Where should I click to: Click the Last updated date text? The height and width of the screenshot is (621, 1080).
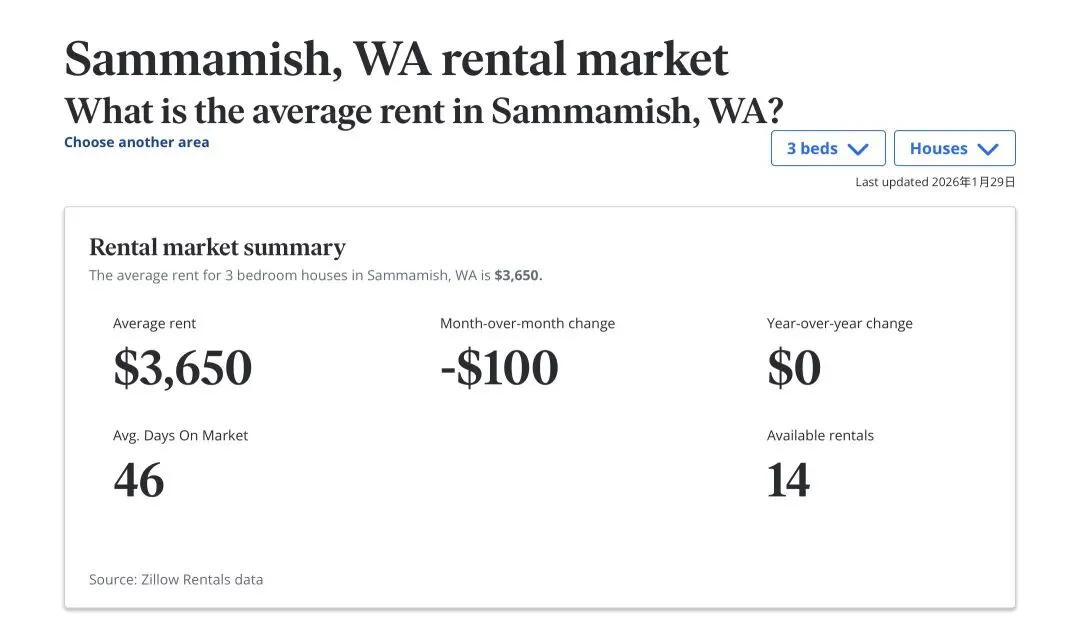935,182
